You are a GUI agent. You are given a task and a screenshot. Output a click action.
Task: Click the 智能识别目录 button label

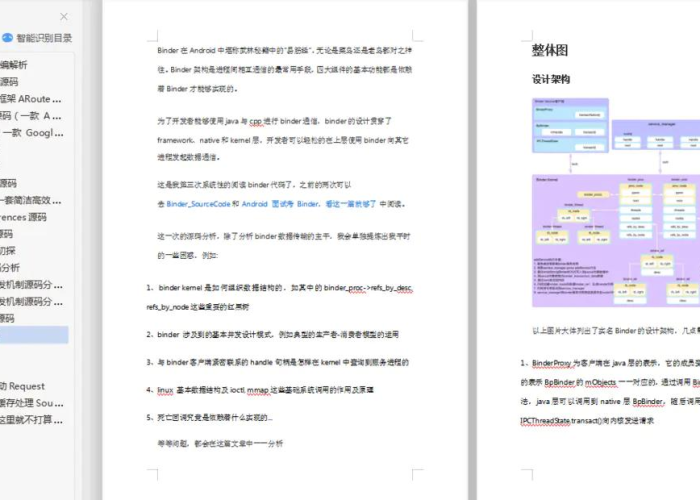click(44, 38)
